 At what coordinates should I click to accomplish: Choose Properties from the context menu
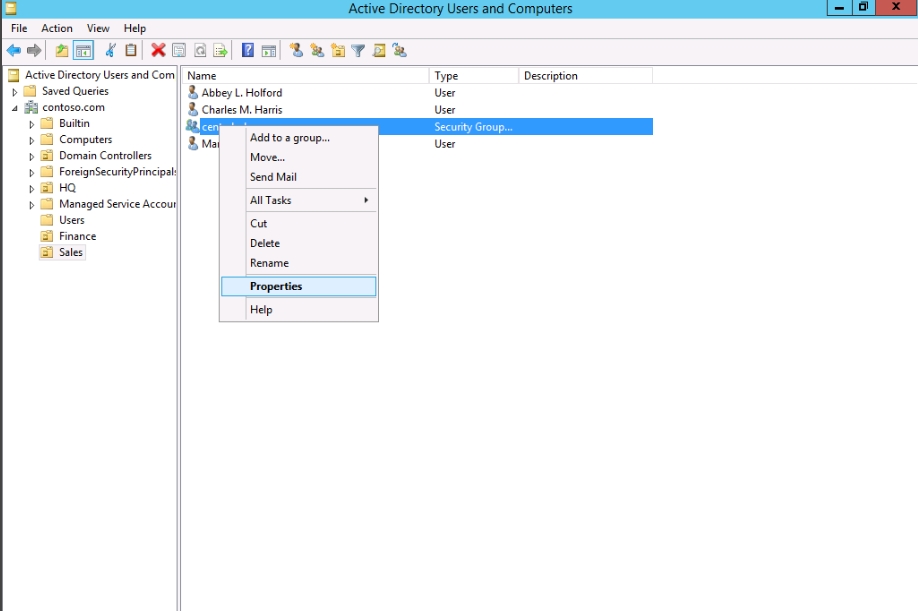298,286
